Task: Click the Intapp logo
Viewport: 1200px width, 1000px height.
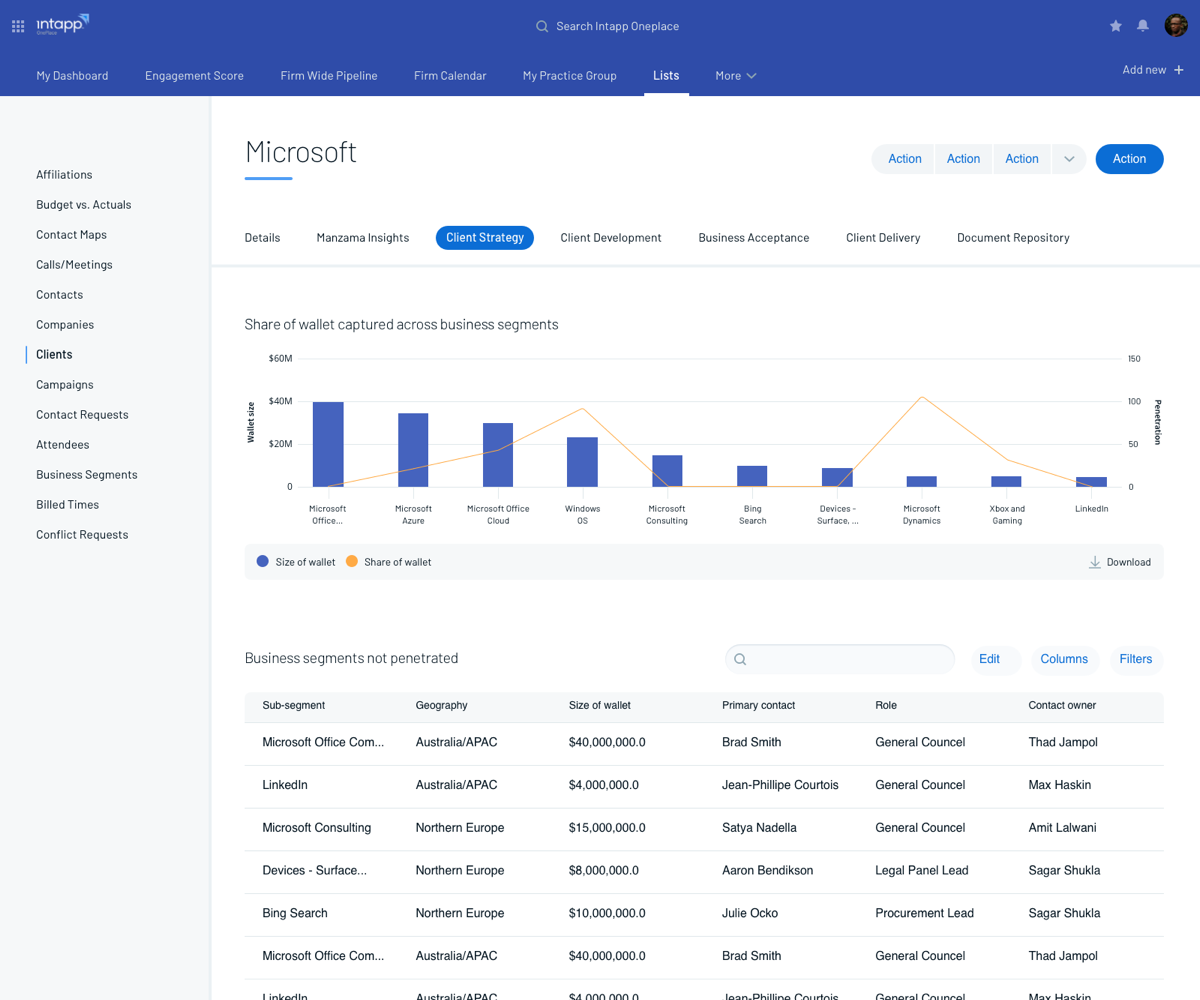Action: click(x=62, y=24)
